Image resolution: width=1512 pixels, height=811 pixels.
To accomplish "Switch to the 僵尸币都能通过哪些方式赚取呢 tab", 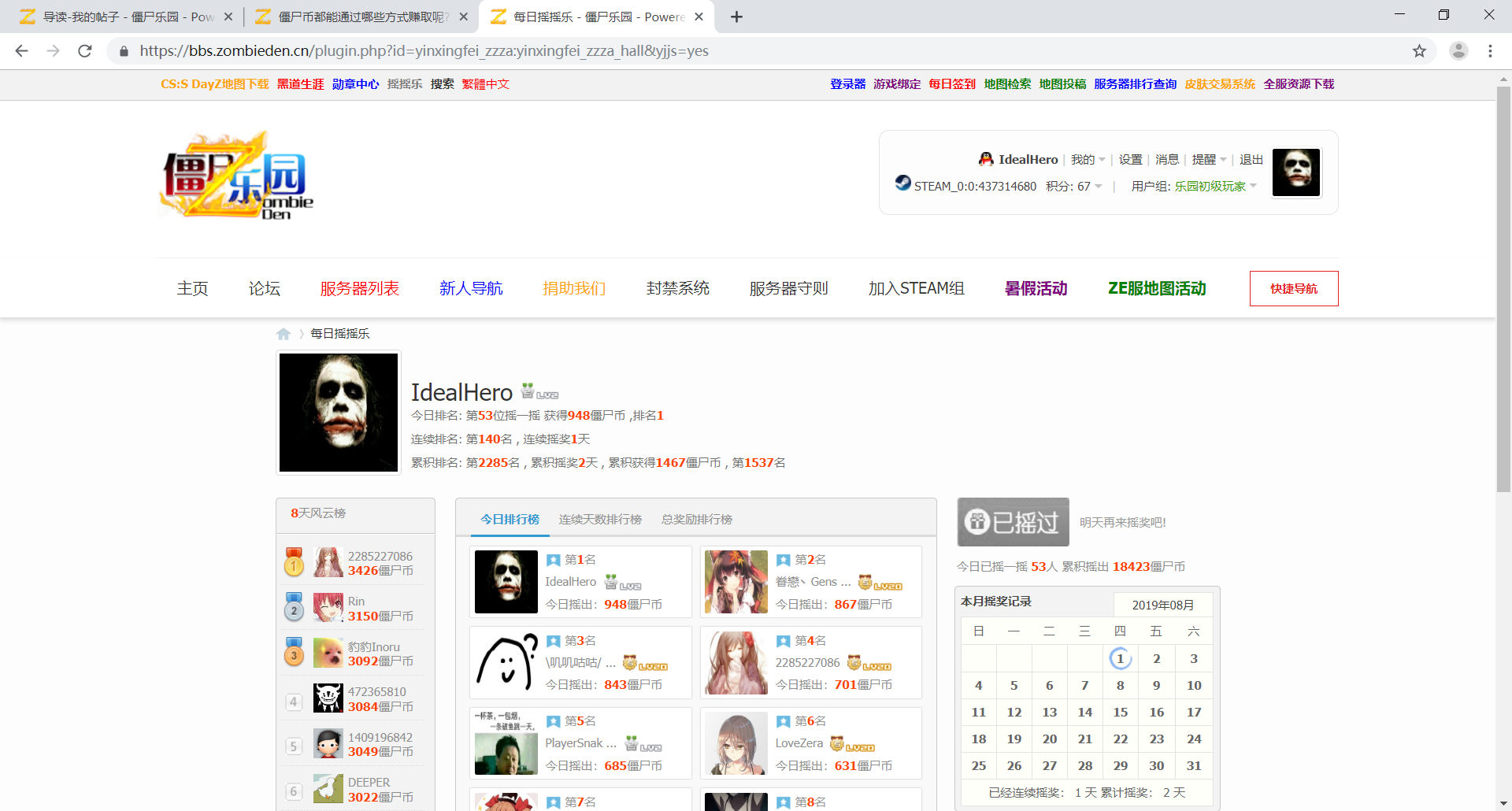I will (363, 17).
